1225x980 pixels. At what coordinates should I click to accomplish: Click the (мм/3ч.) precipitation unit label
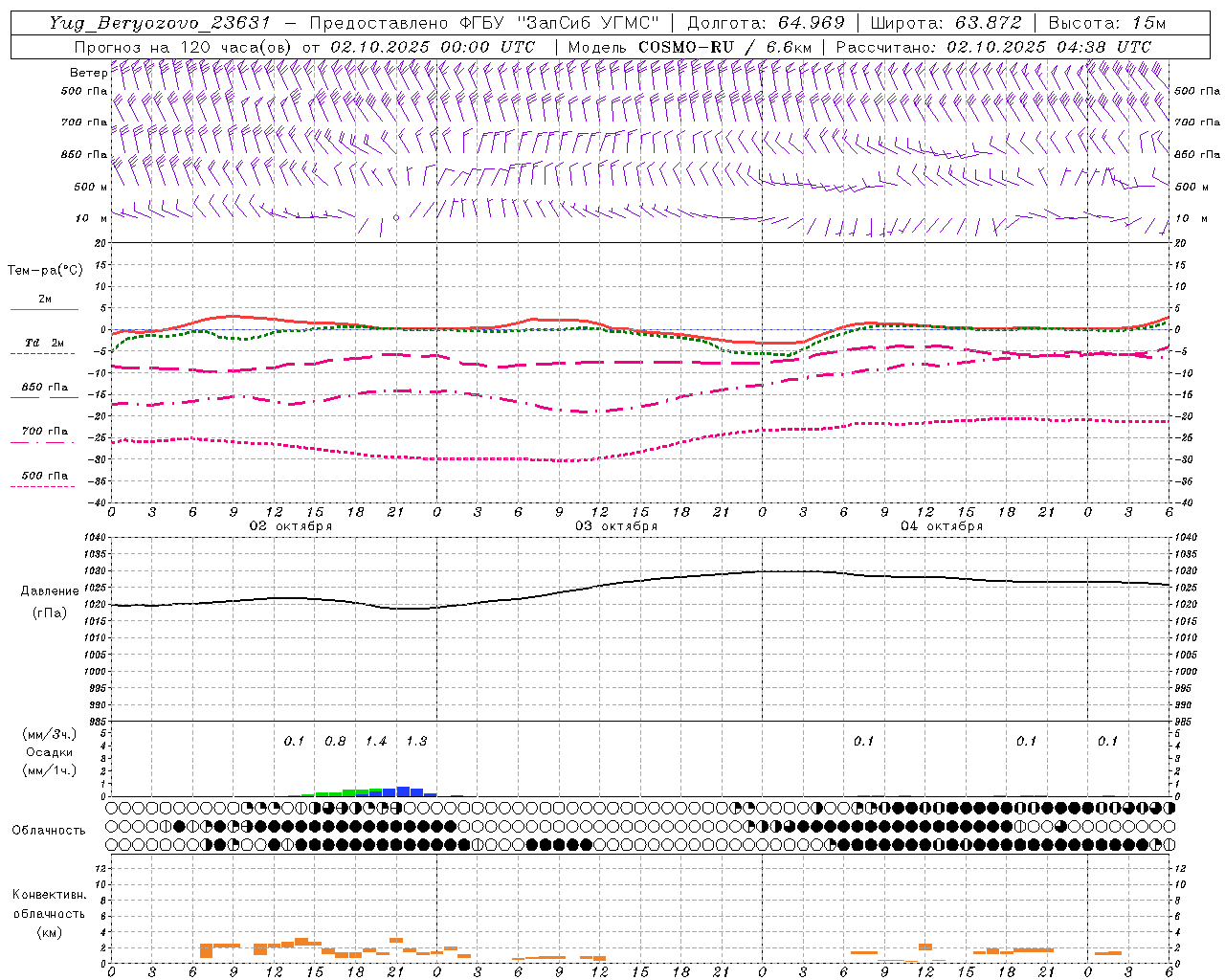pos(49,734)
